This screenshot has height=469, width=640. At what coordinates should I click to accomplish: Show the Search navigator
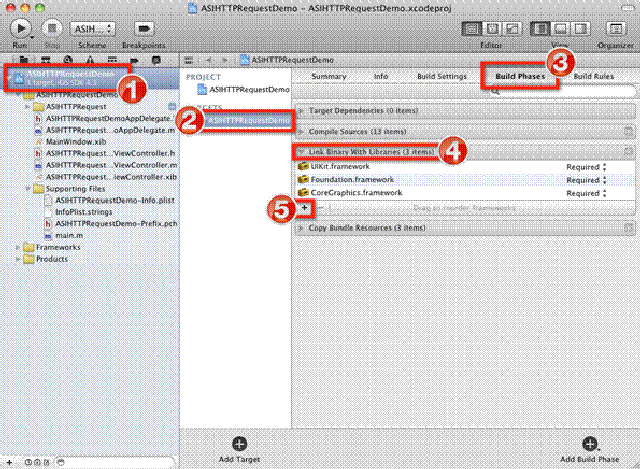coord(68,60)
